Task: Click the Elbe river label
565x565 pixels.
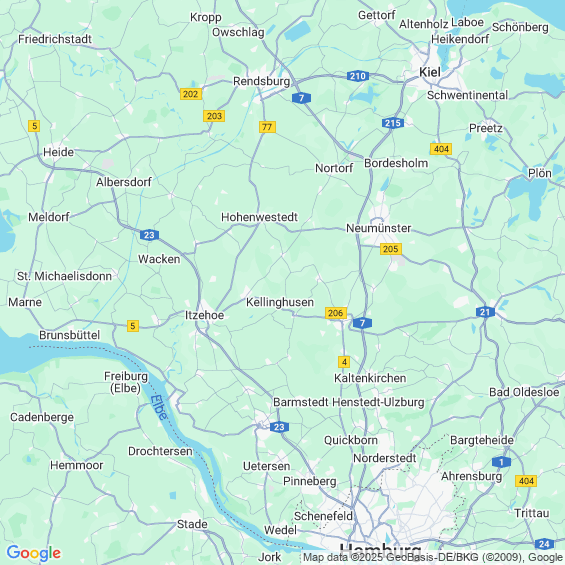Action: click(x=159, y=408)
